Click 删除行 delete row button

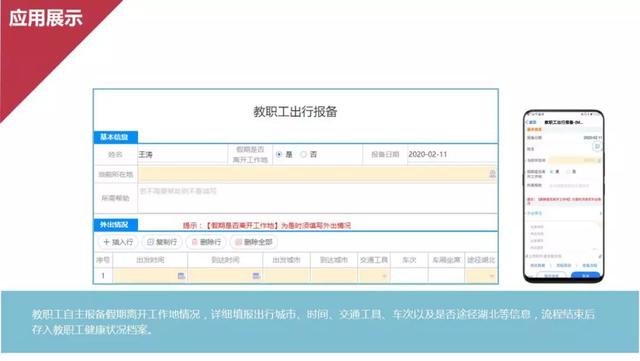pyautogui.click(x=206, y=242)
